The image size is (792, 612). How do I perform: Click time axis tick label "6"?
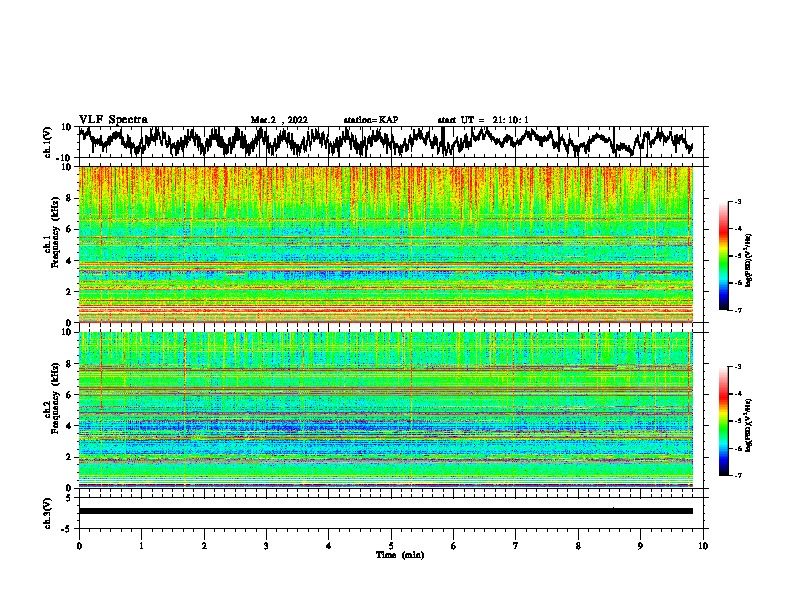[454, 546]
